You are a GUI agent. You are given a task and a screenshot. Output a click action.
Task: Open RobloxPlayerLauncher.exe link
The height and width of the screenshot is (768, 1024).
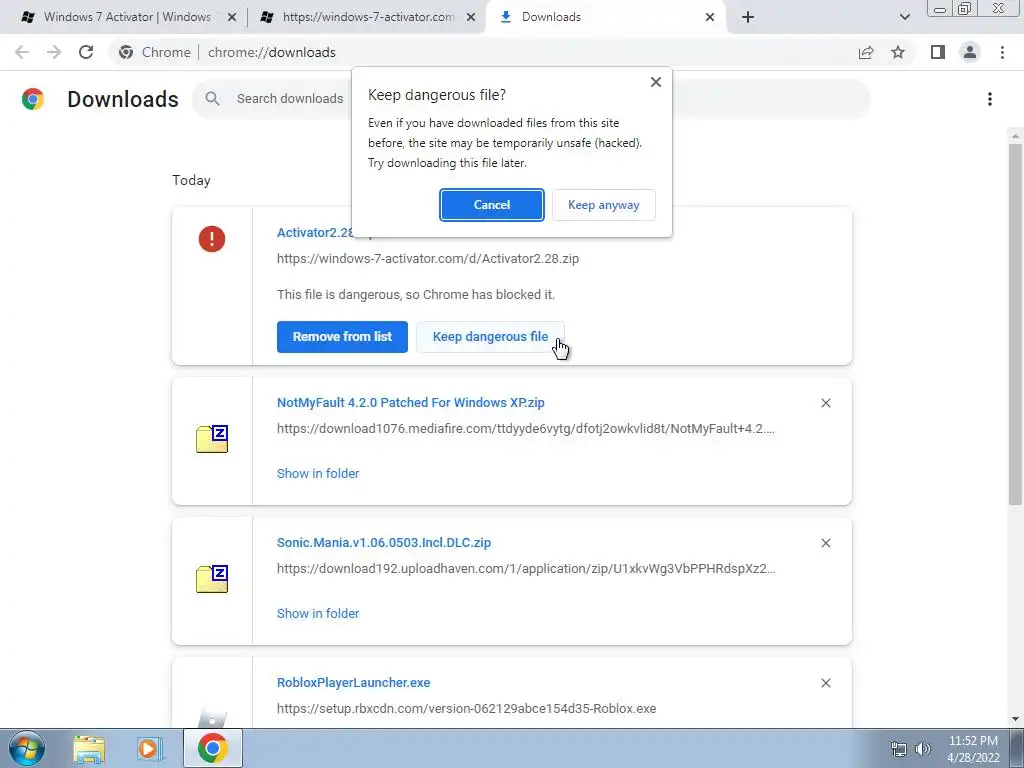coord(353,682)
